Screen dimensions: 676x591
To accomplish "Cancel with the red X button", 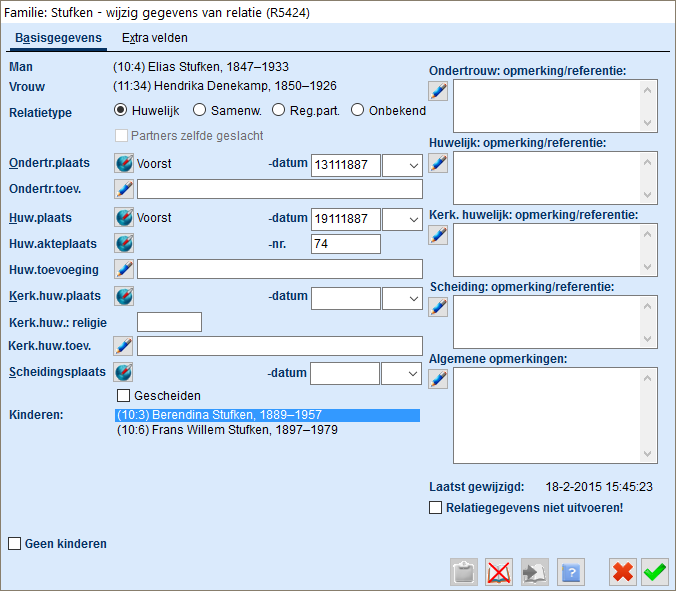I will tap(623, 571).
